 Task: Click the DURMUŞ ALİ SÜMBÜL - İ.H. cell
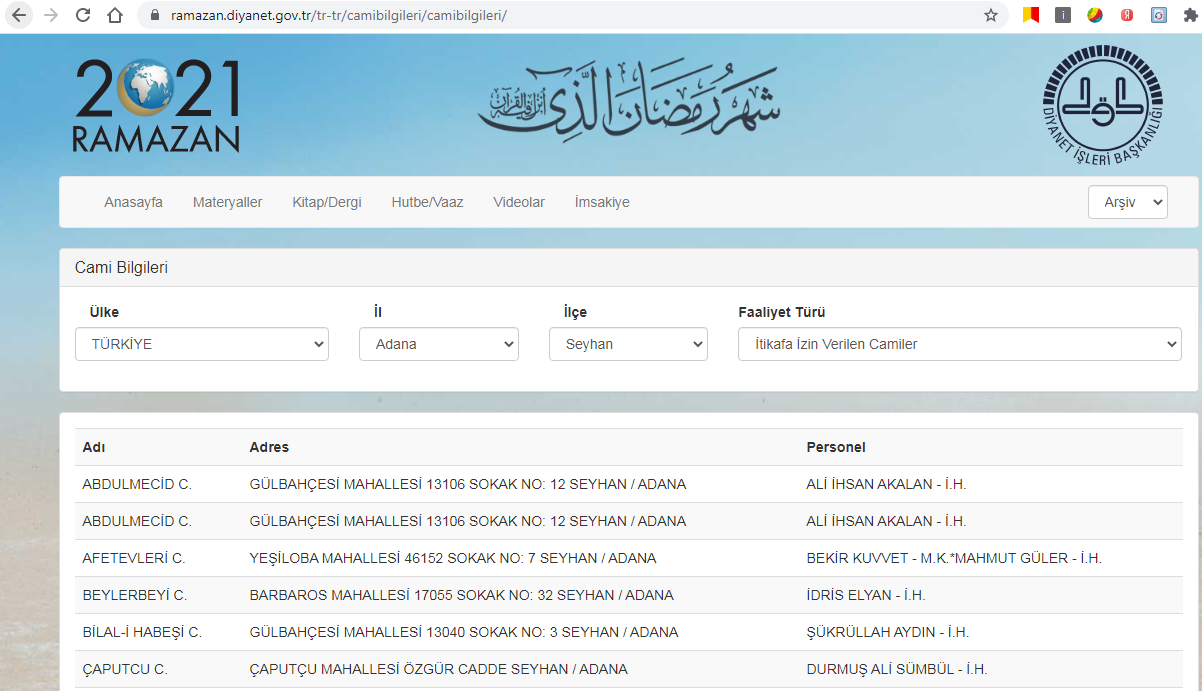897,669
